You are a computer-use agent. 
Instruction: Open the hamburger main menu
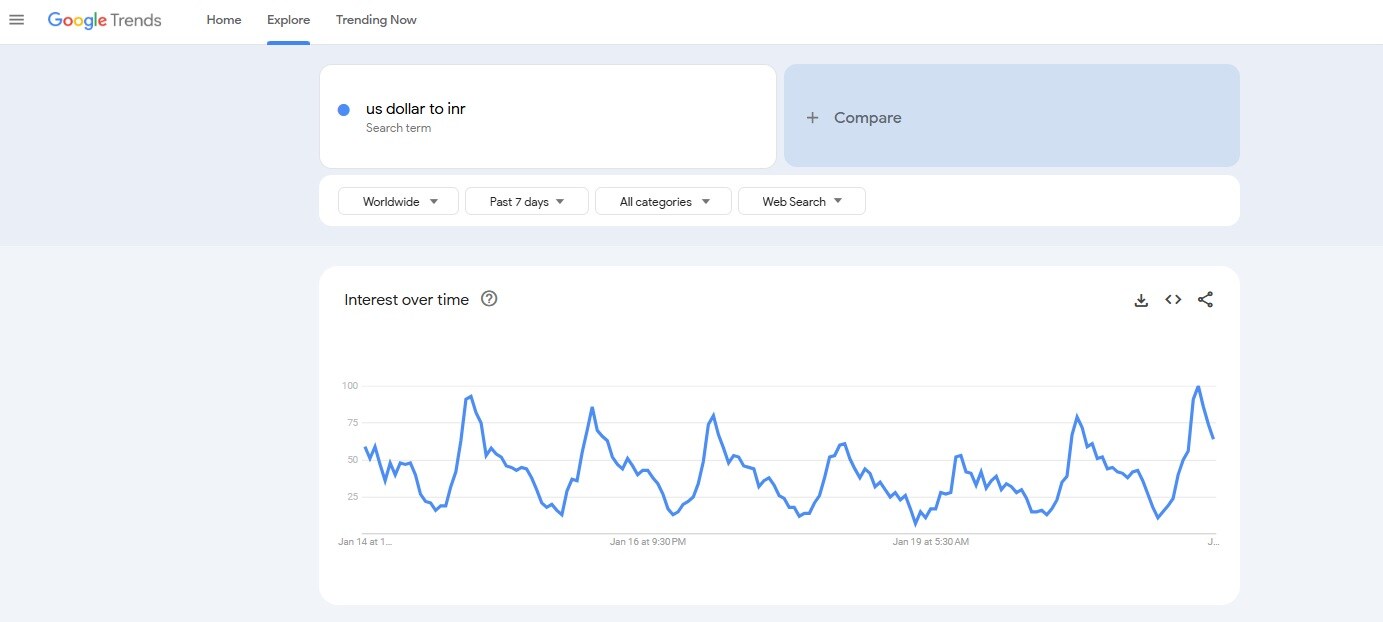(x=16, y=20)
